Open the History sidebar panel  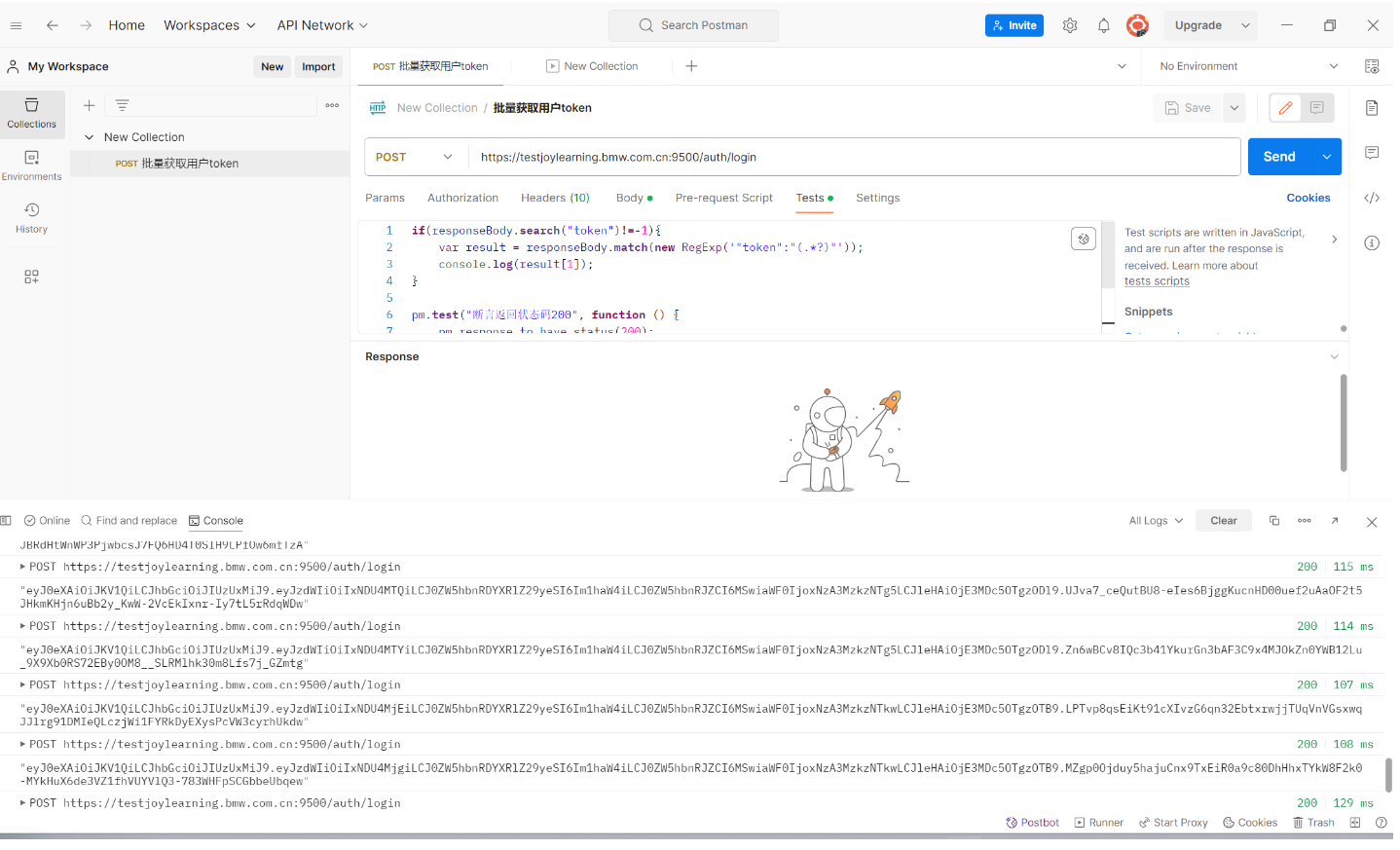(x=32, y=218)
